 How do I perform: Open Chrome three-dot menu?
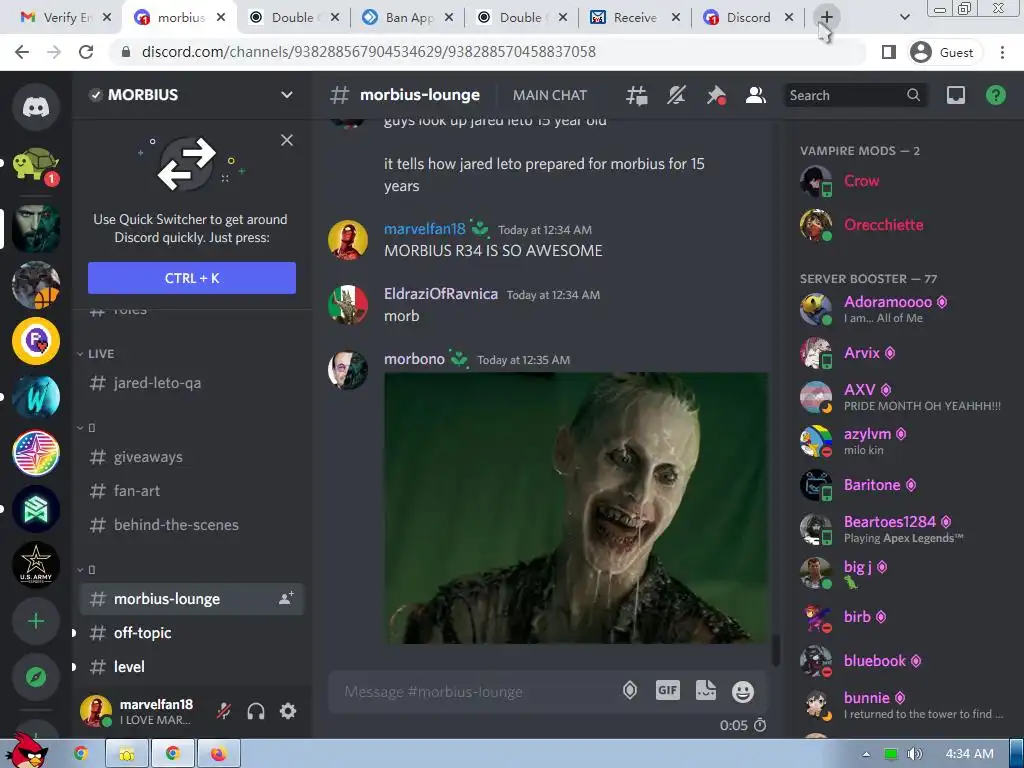[1002, 52]
